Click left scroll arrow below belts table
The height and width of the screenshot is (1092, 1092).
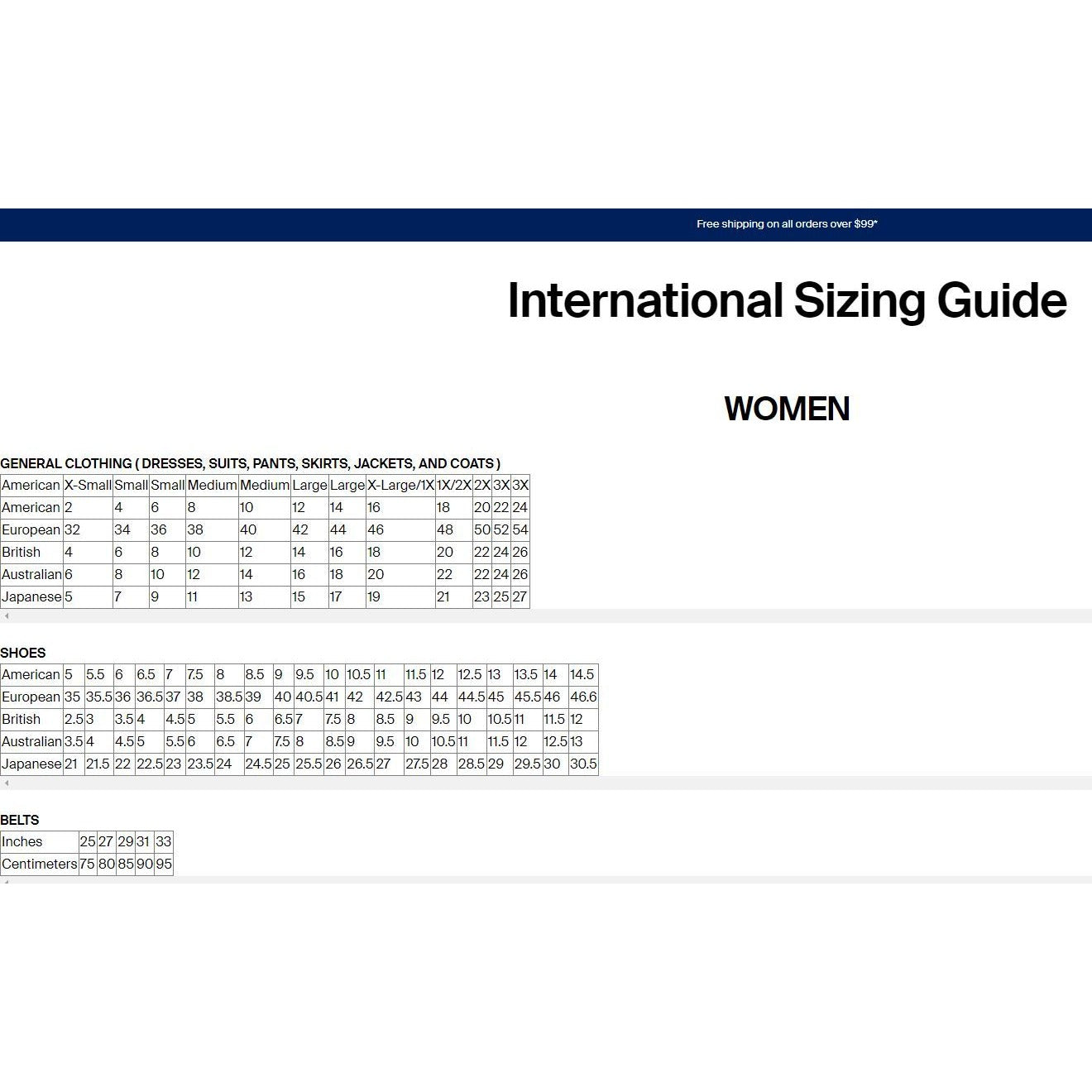click(x=7, y=882)
